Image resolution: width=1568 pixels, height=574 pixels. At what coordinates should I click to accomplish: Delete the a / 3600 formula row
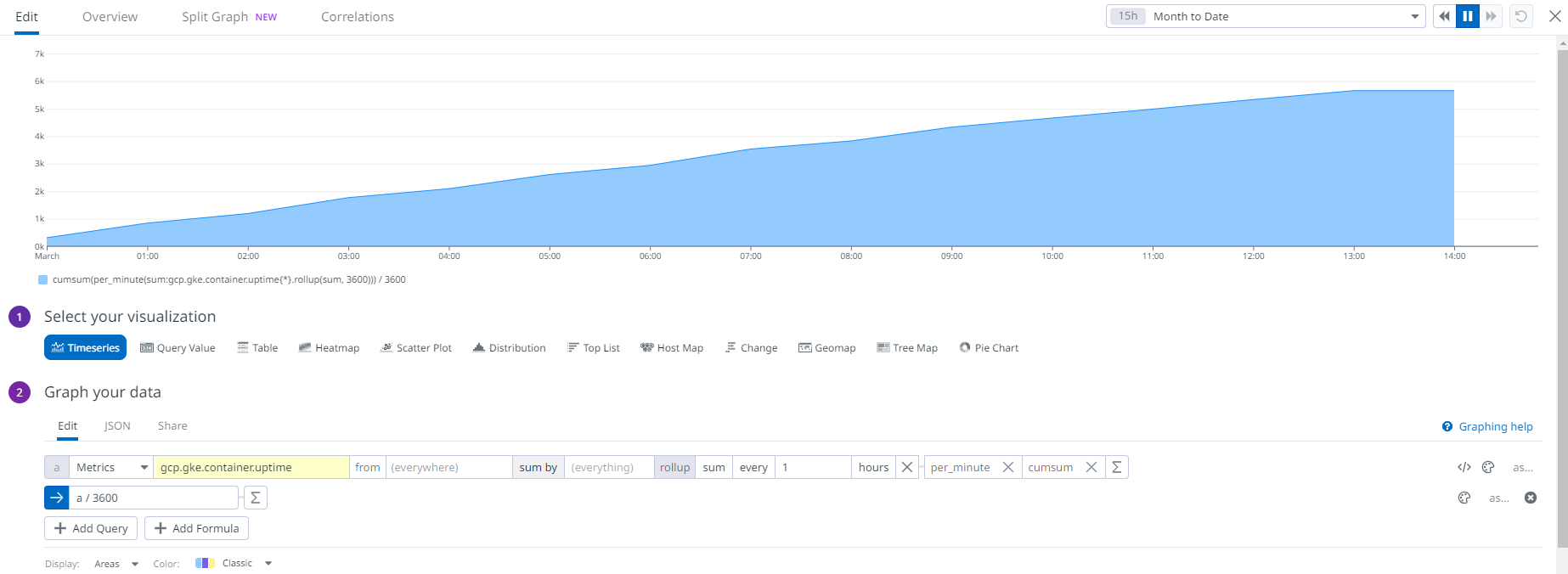tap(1531, 498)
